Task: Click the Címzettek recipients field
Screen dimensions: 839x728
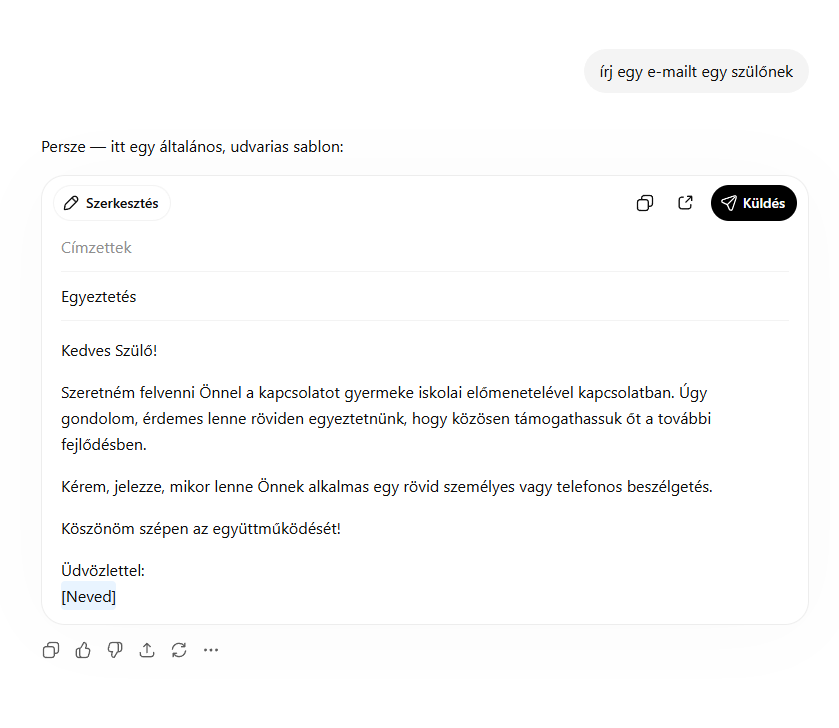Action: pos(425,248)
